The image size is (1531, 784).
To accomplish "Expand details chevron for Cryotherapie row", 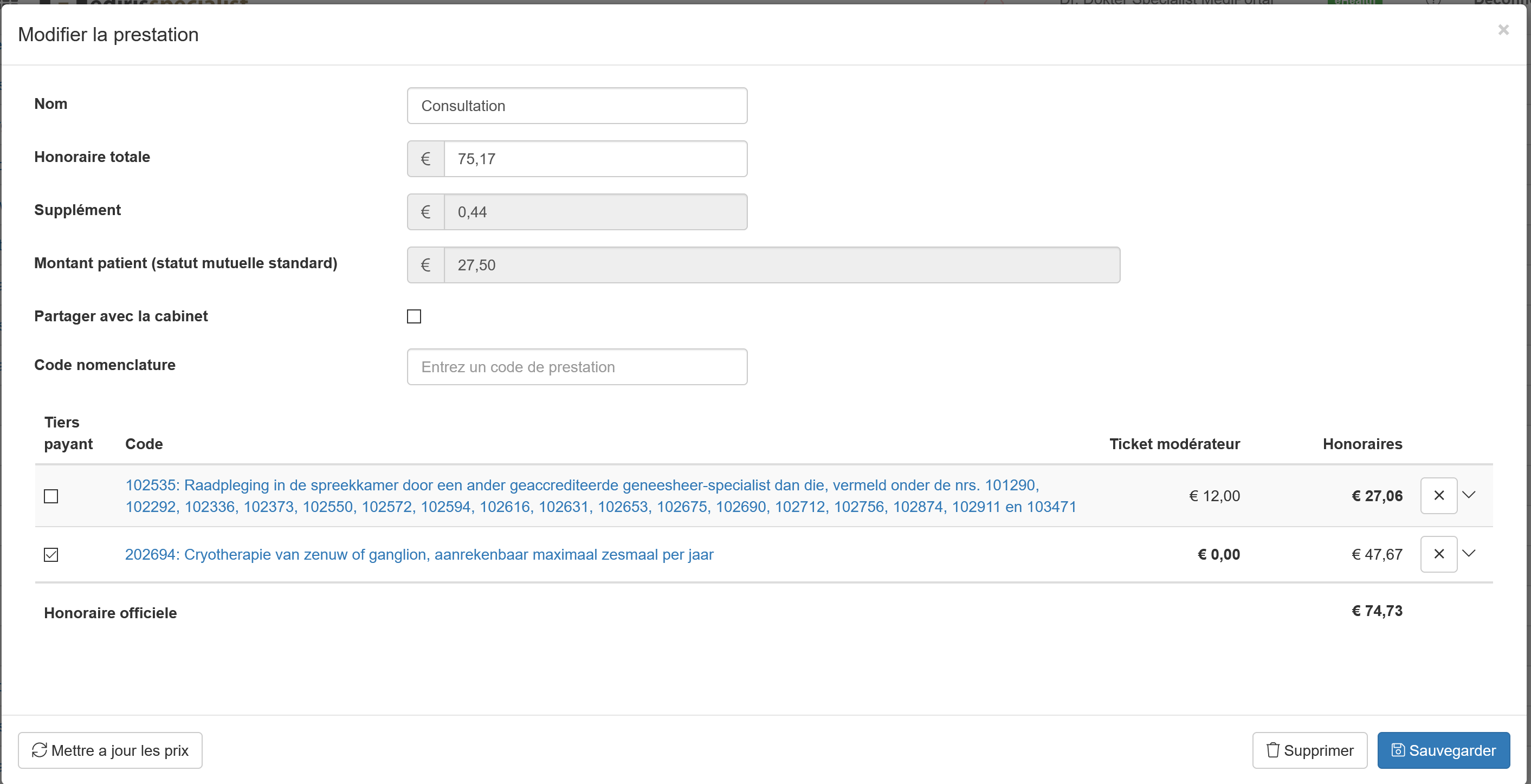I will [1469, 553].
